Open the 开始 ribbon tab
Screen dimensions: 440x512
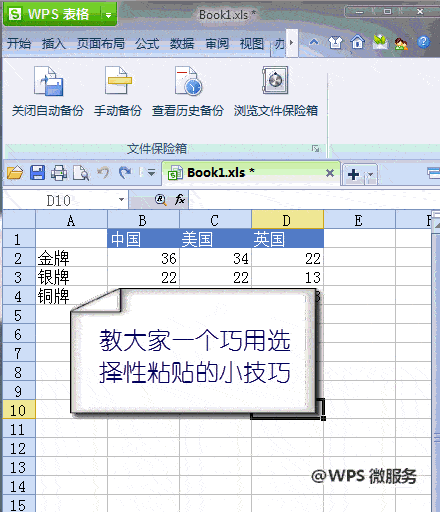19,44
